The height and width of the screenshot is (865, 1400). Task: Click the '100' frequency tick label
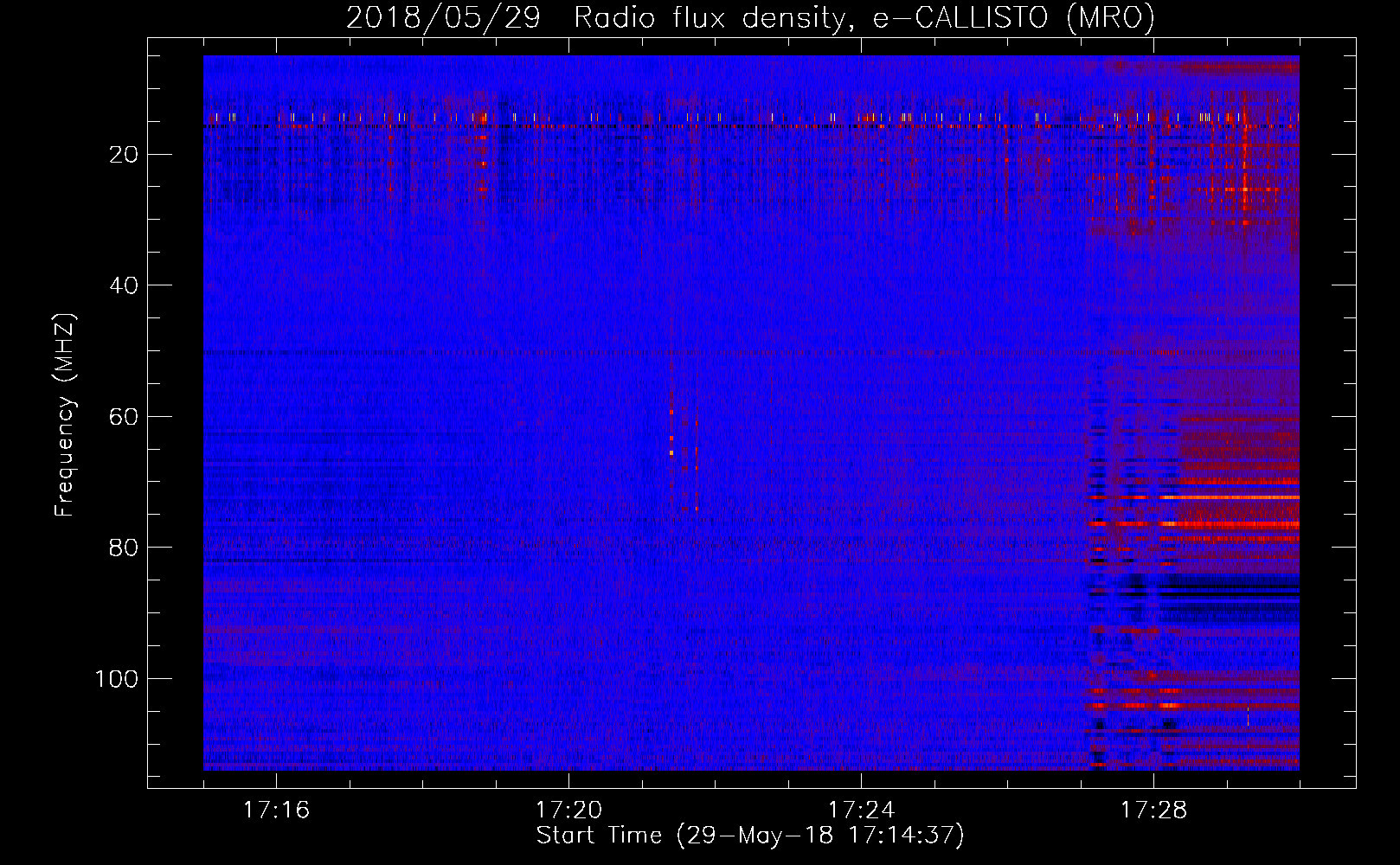point(117,679)
